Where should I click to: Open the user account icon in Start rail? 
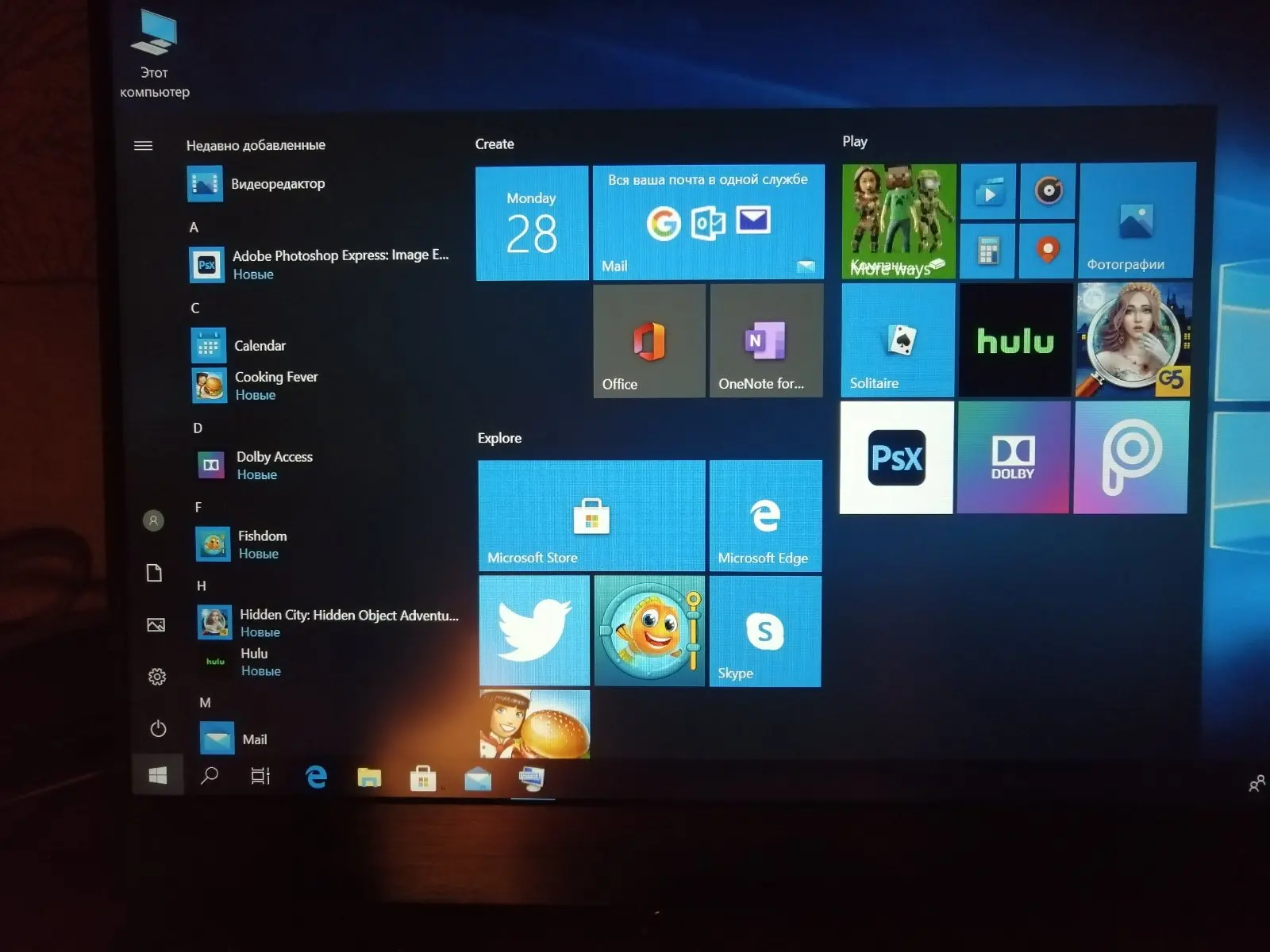[x=153, y=520]
